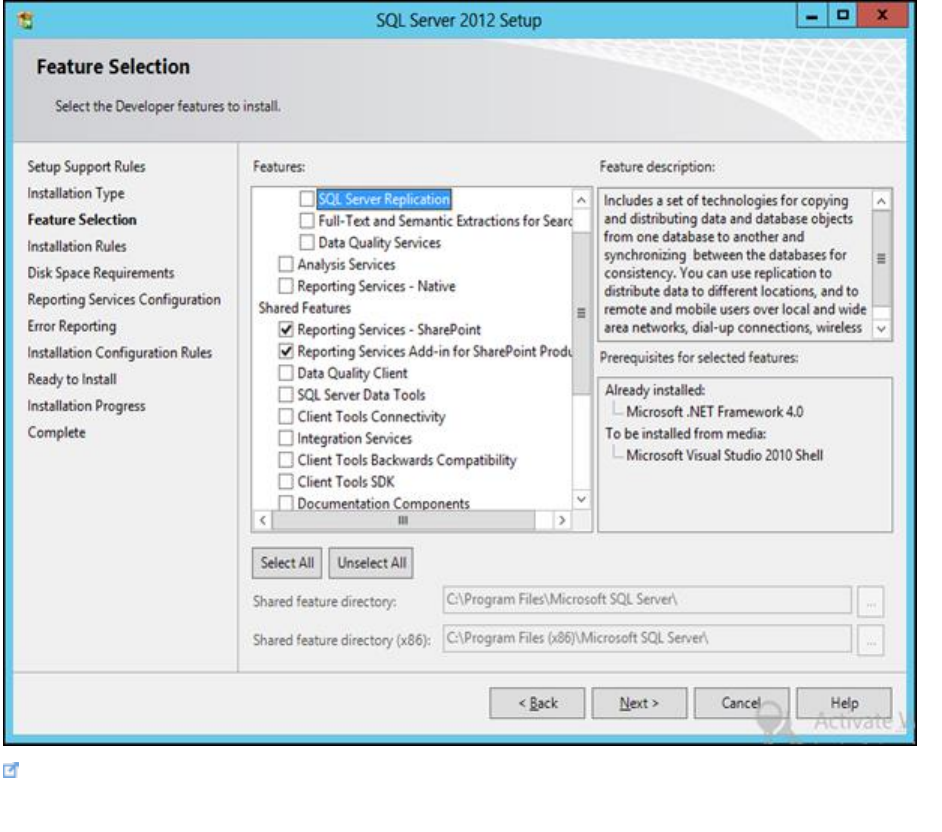Select 'To be installed from media:' node
Image resolution: width=942 pixels, height=832 pixels.
(x=685, y=433)
